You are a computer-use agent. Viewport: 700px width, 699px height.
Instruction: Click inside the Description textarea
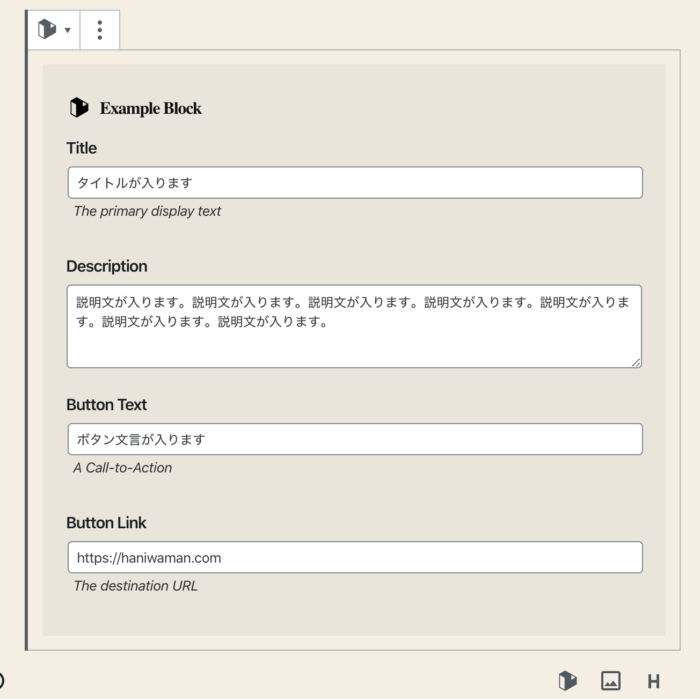[355, 326]
